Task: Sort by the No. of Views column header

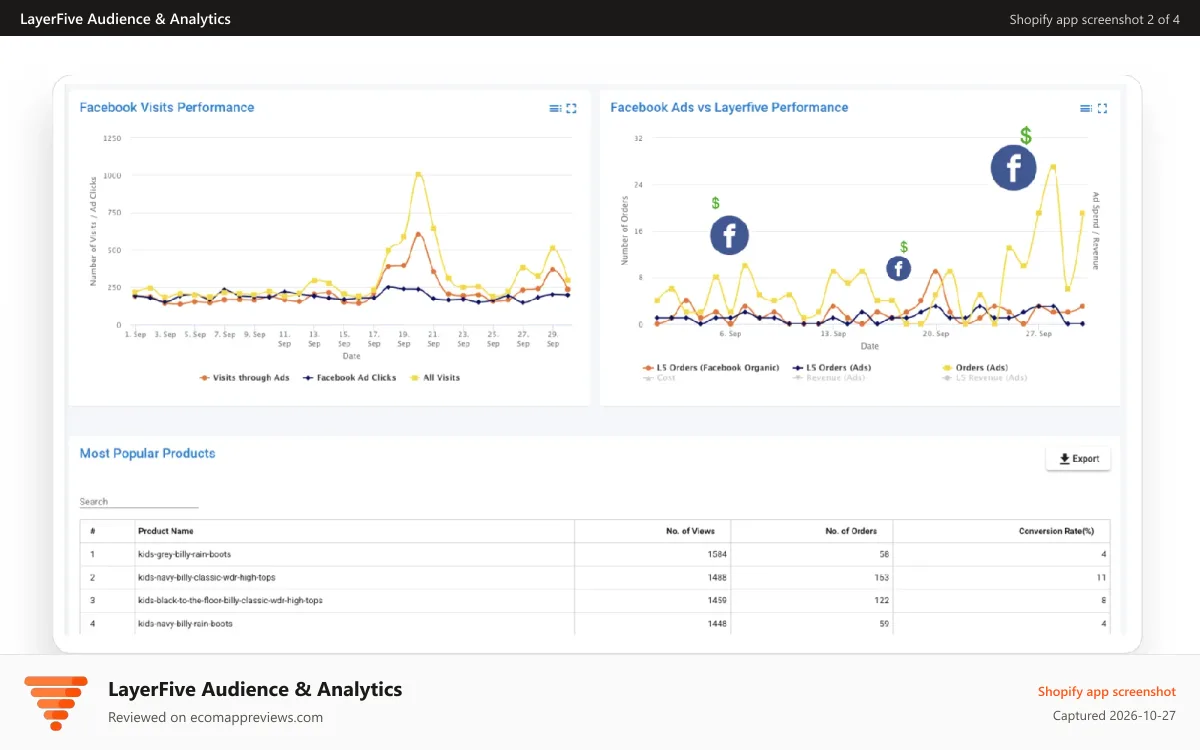Action: [x=654, y=531]
